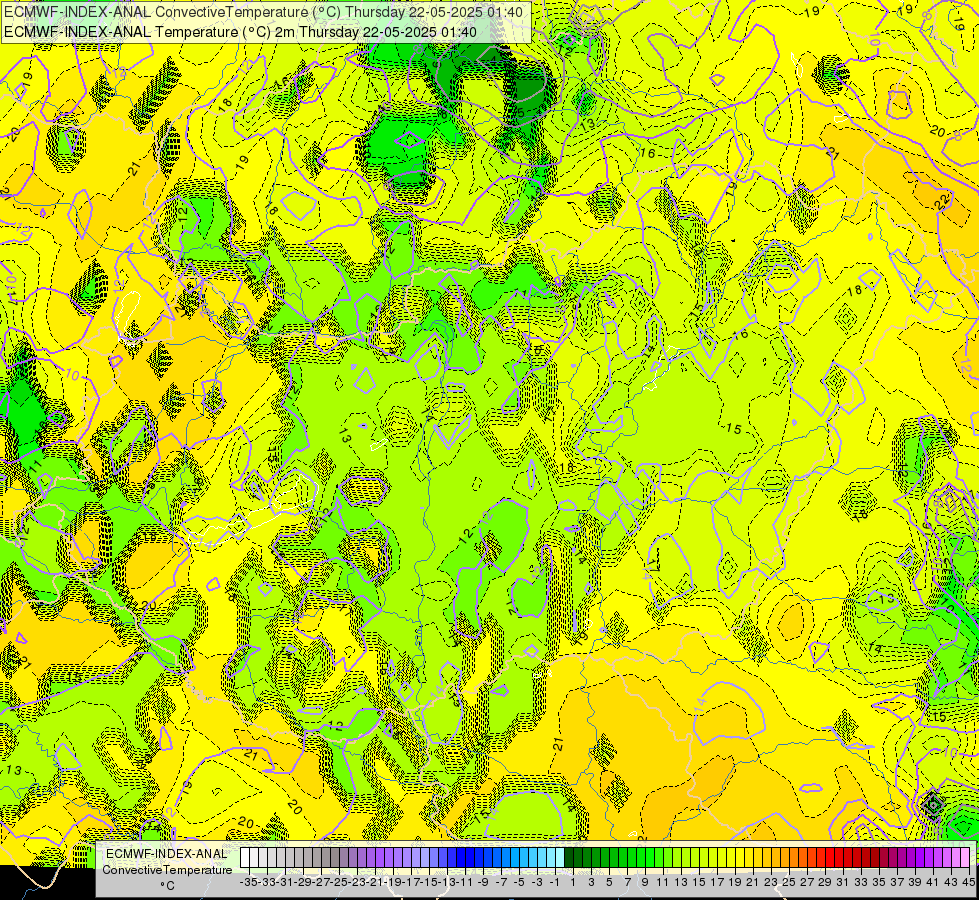This screenshot has width=979, height=900.
Task: Select the darkest green legend swatch above 1
Action: point(569,858)
